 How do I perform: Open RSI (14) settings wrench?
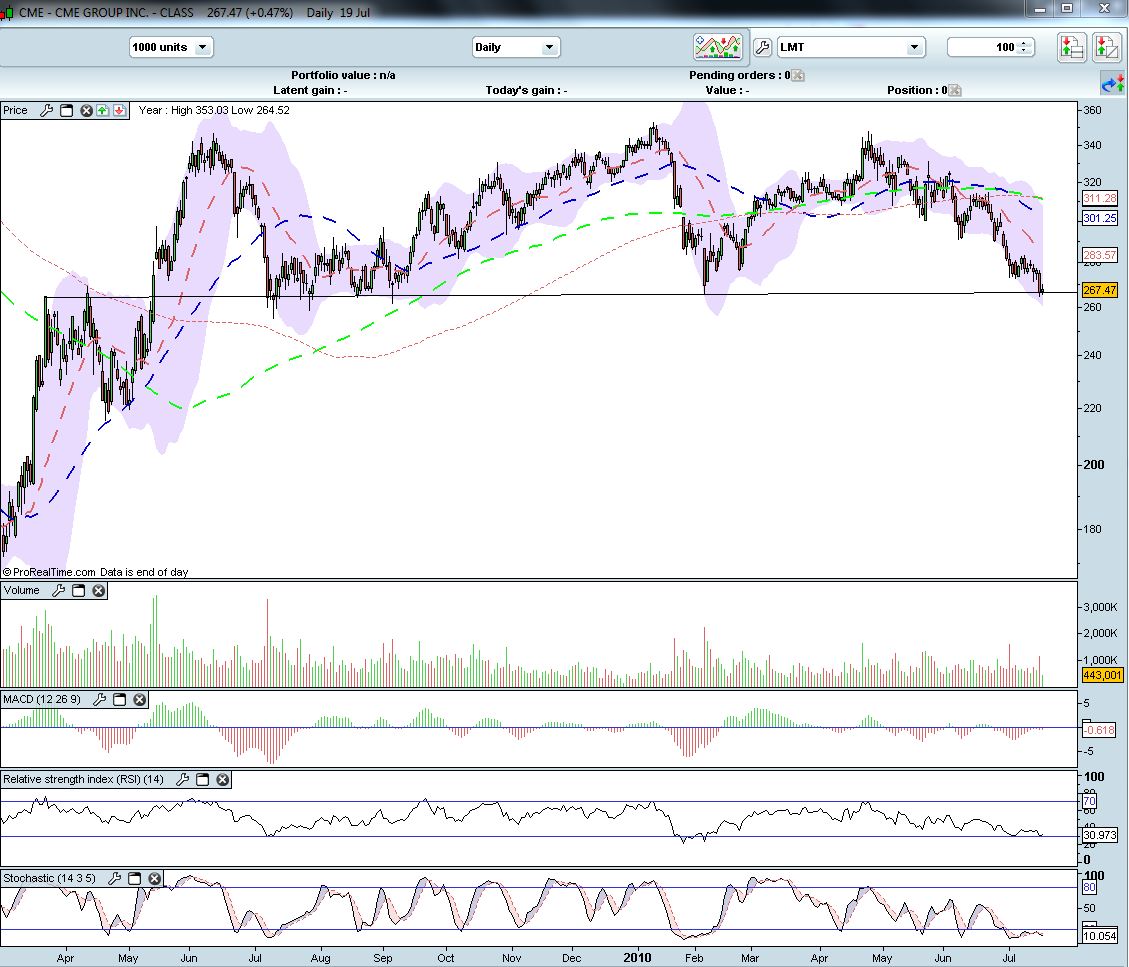(x=182, y=779)
